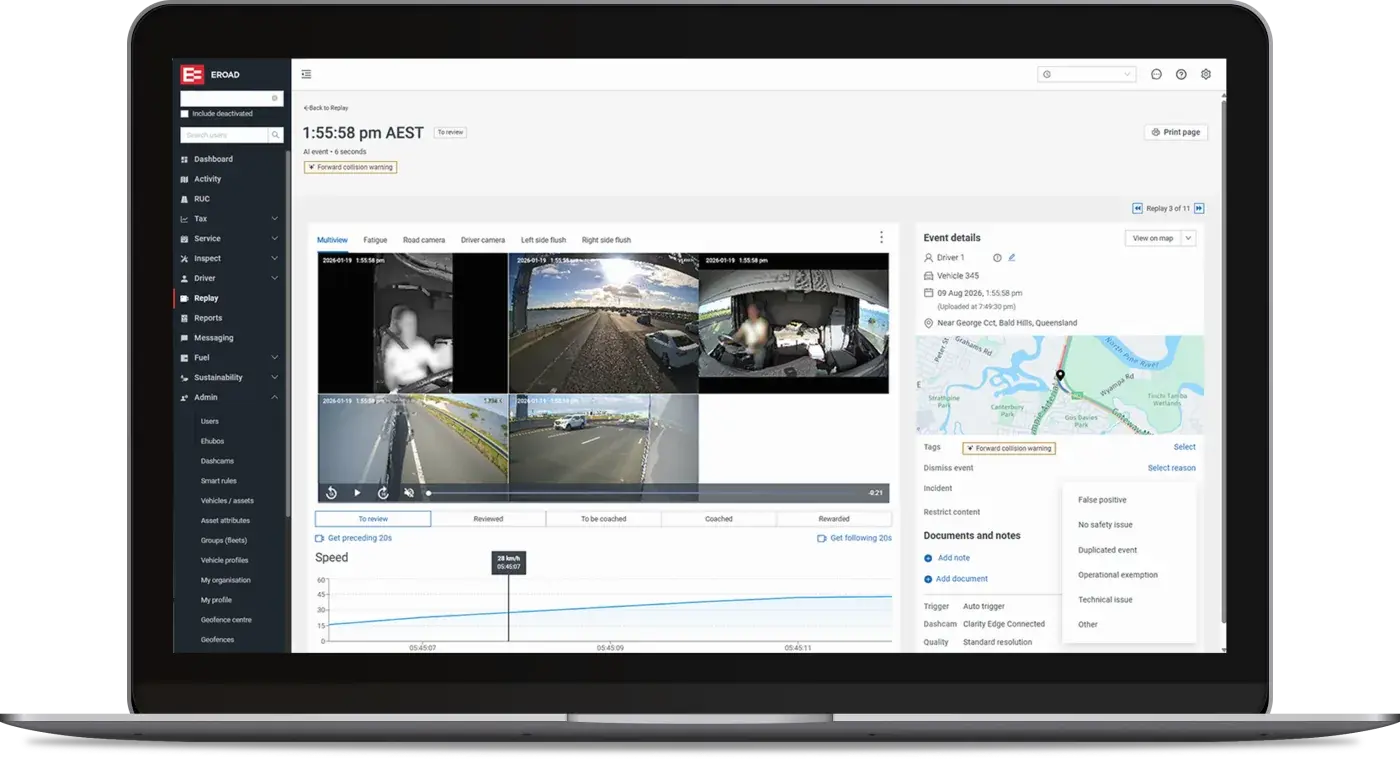Open the video three-dot options menu

(x=881, y=237)
